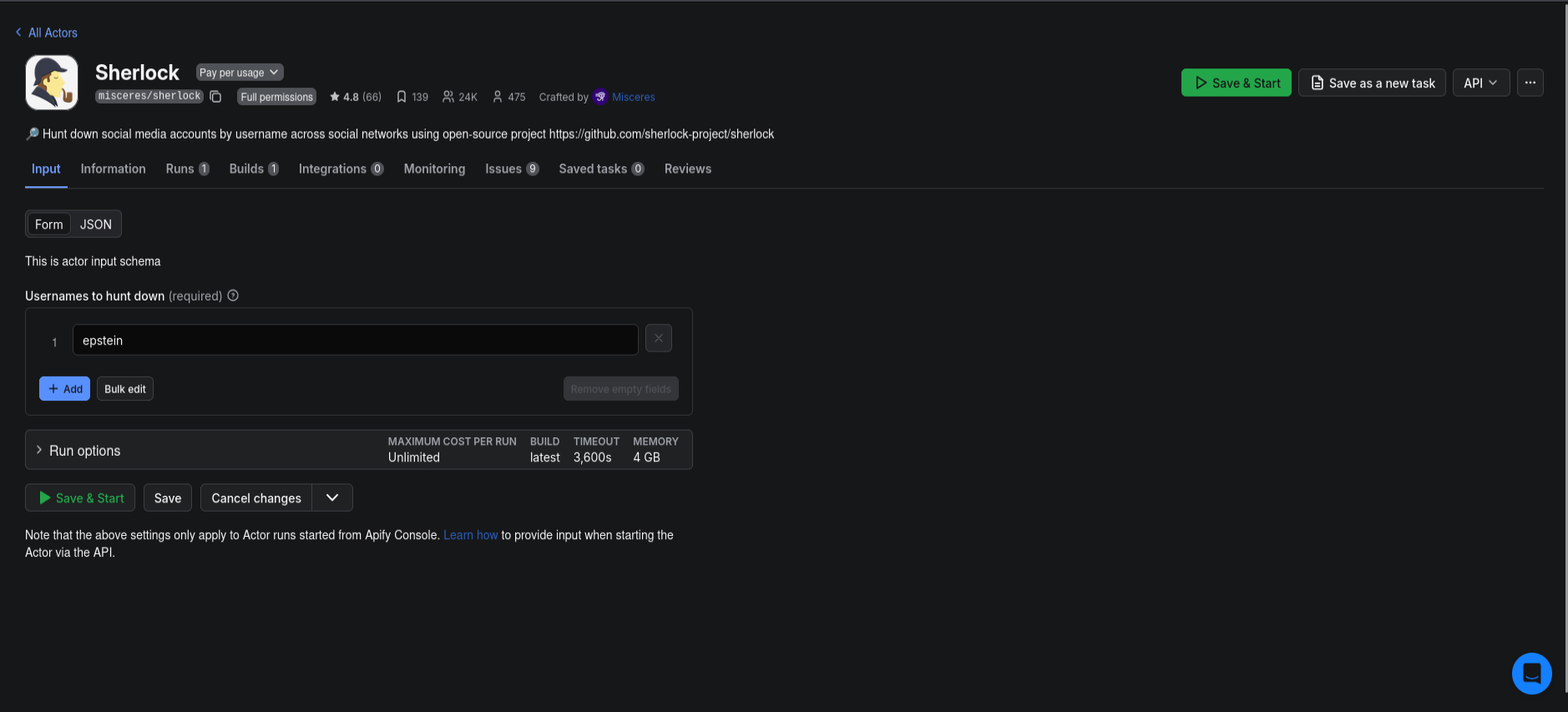Open the Issues tab

pos(512,169)
